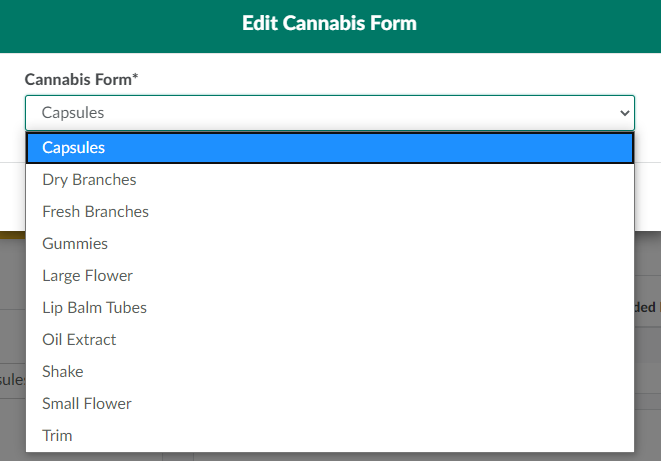Choose the Shake option
Viewport: 661px width, 461px height.
coord(63,372)
